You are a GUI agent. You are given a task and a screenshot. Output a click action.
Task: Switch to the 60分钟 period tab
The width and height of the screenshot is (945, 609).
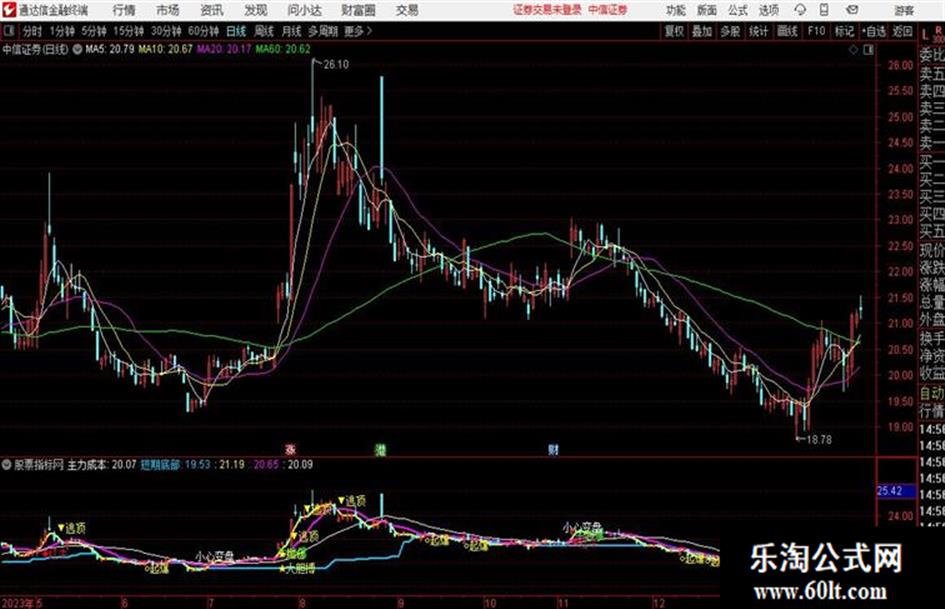point(203,31)
